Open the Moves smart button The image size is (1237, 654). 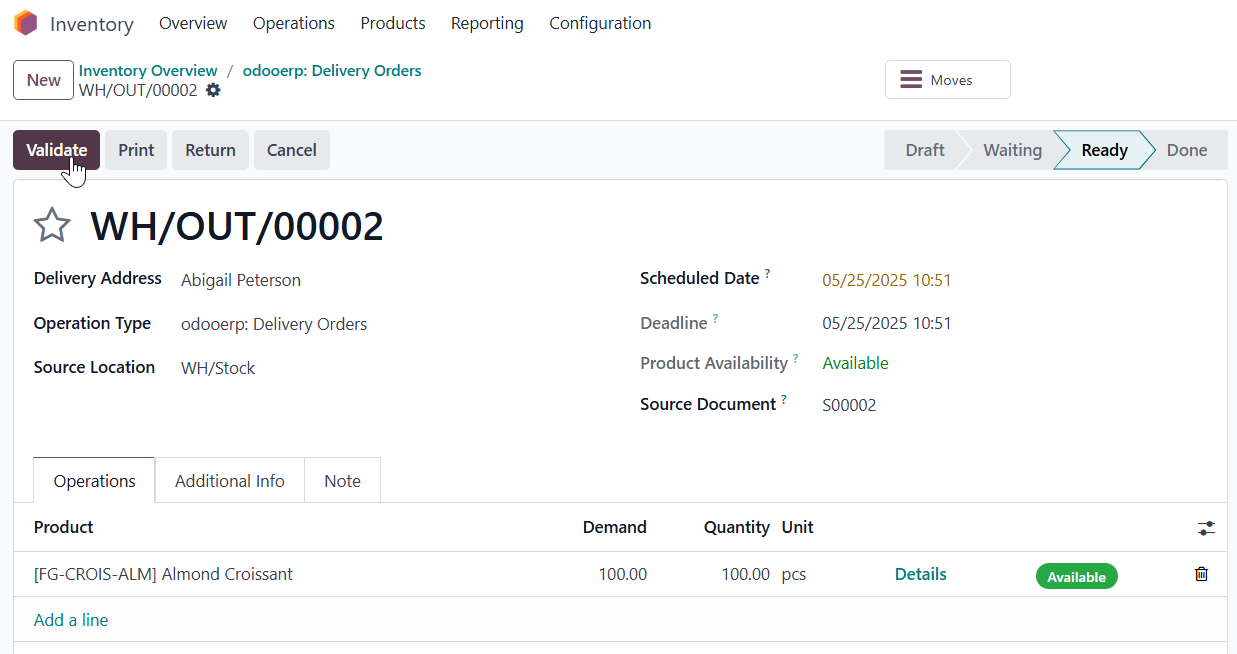(947, 80)
